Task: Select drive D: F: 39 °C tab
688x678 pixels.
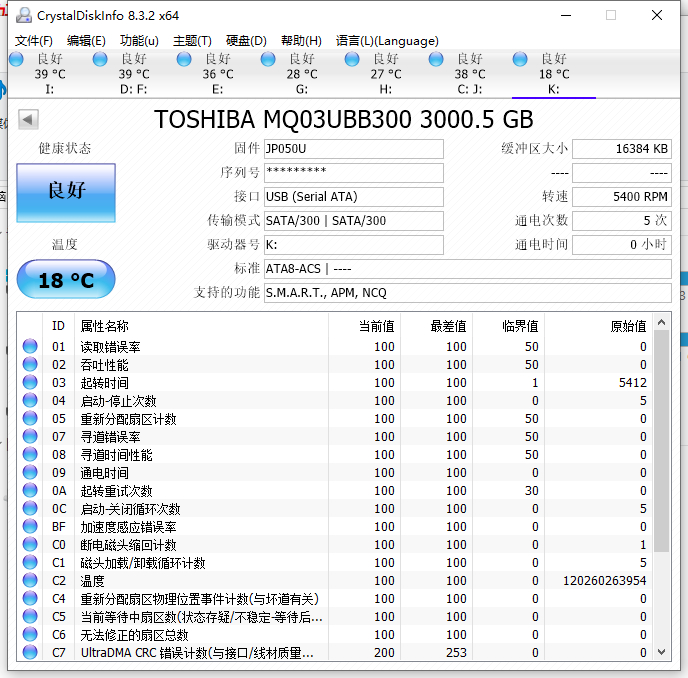Action: click(134, 74)
